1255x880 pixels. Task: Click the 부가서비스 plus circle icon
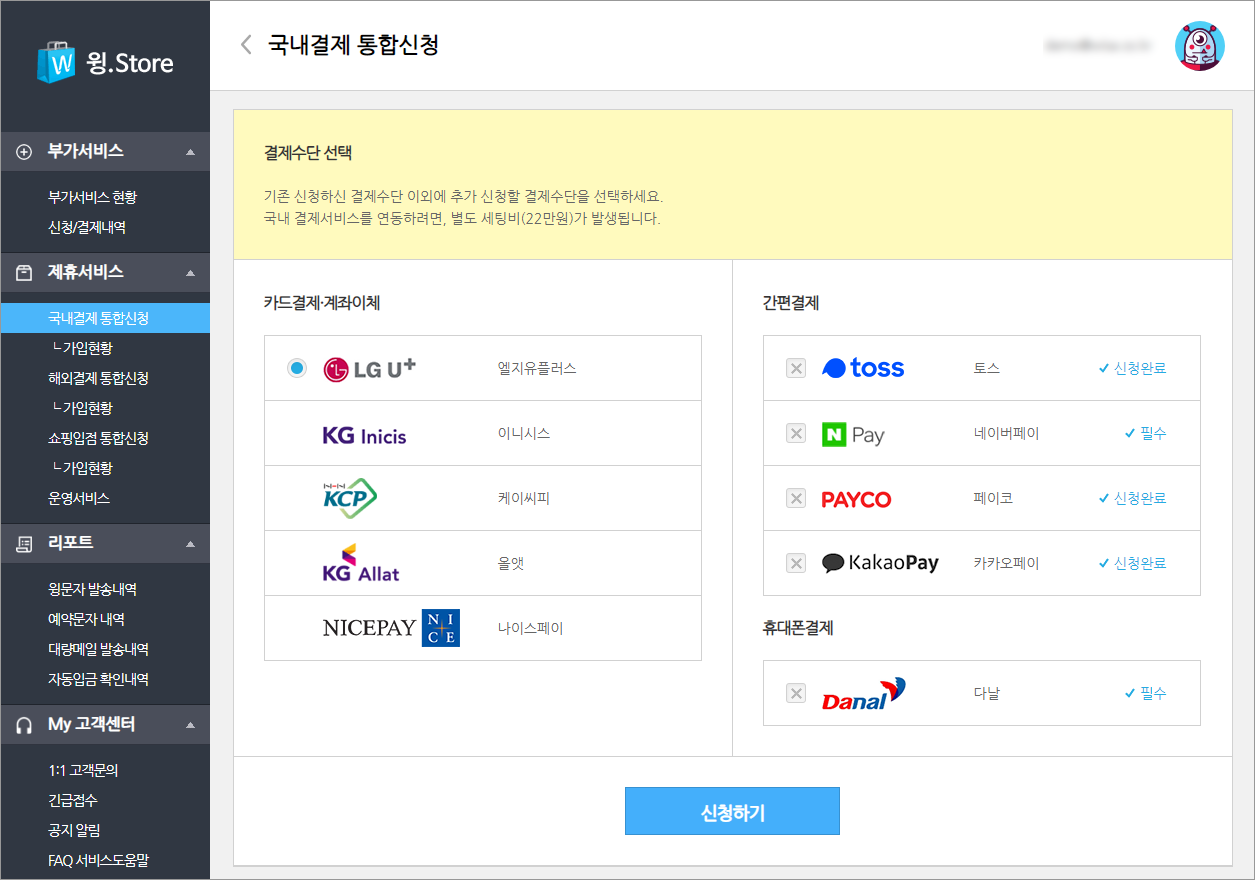pyautogui.click(x=25, y=152)
